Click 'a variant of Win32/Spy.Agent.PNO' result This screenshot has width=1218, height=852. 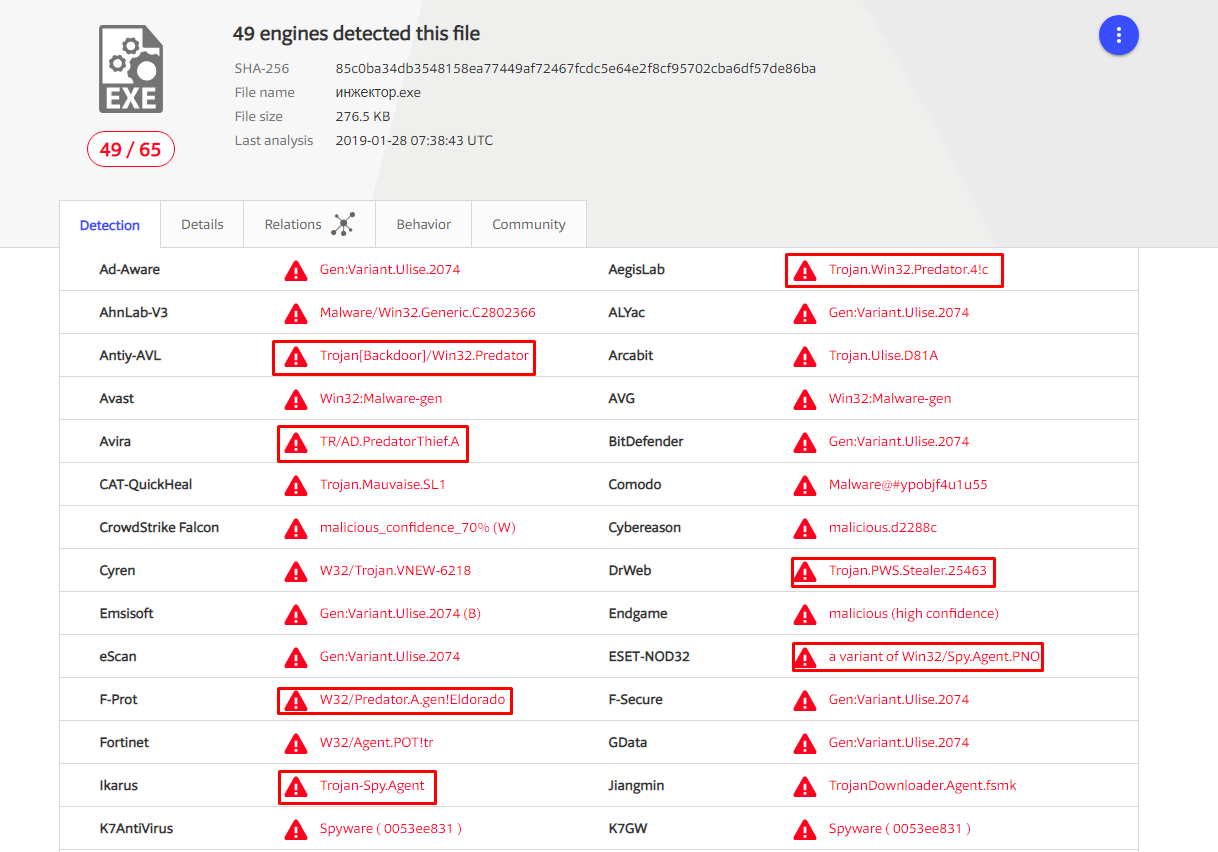coord(932,657)
